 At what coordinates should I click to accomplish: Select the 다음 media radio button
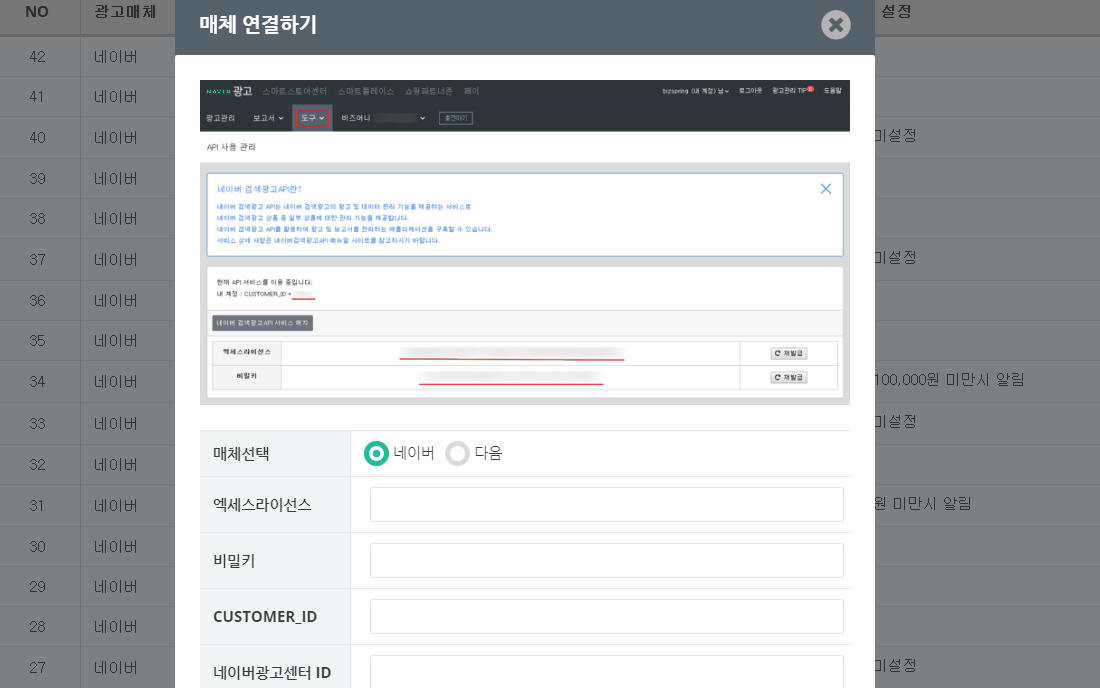pyautogui.click(x=457, y=453)
